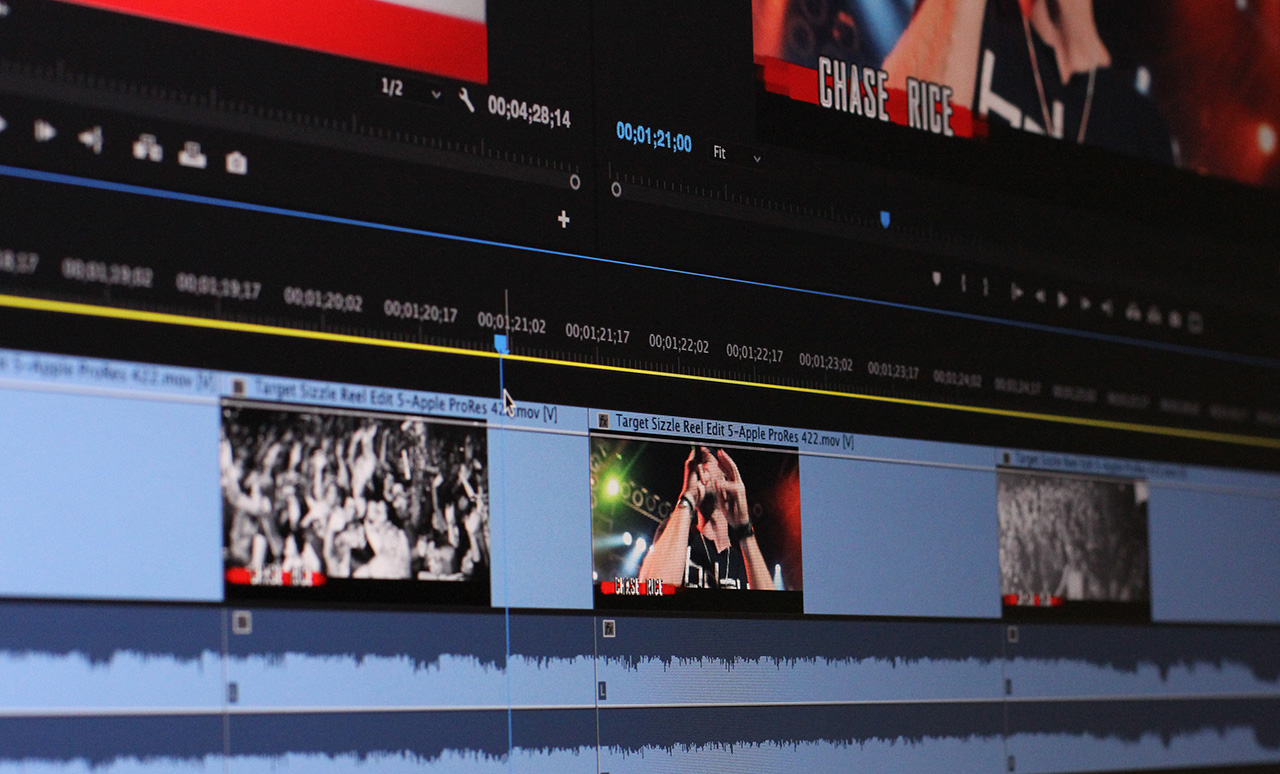This screenshot has width=1280, height=774.
Task: Click the last Program monitor transport icon
Action: pos(1194,323)
